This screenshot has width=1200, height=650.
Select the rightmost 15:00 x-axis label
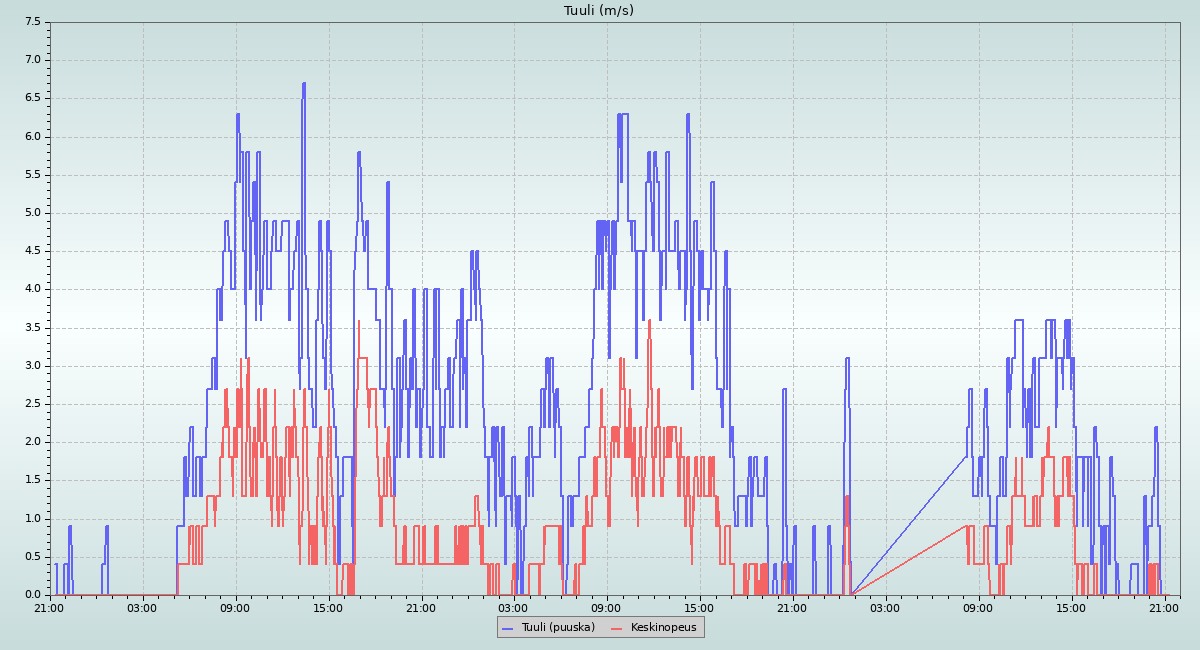tap(1071, 607)
